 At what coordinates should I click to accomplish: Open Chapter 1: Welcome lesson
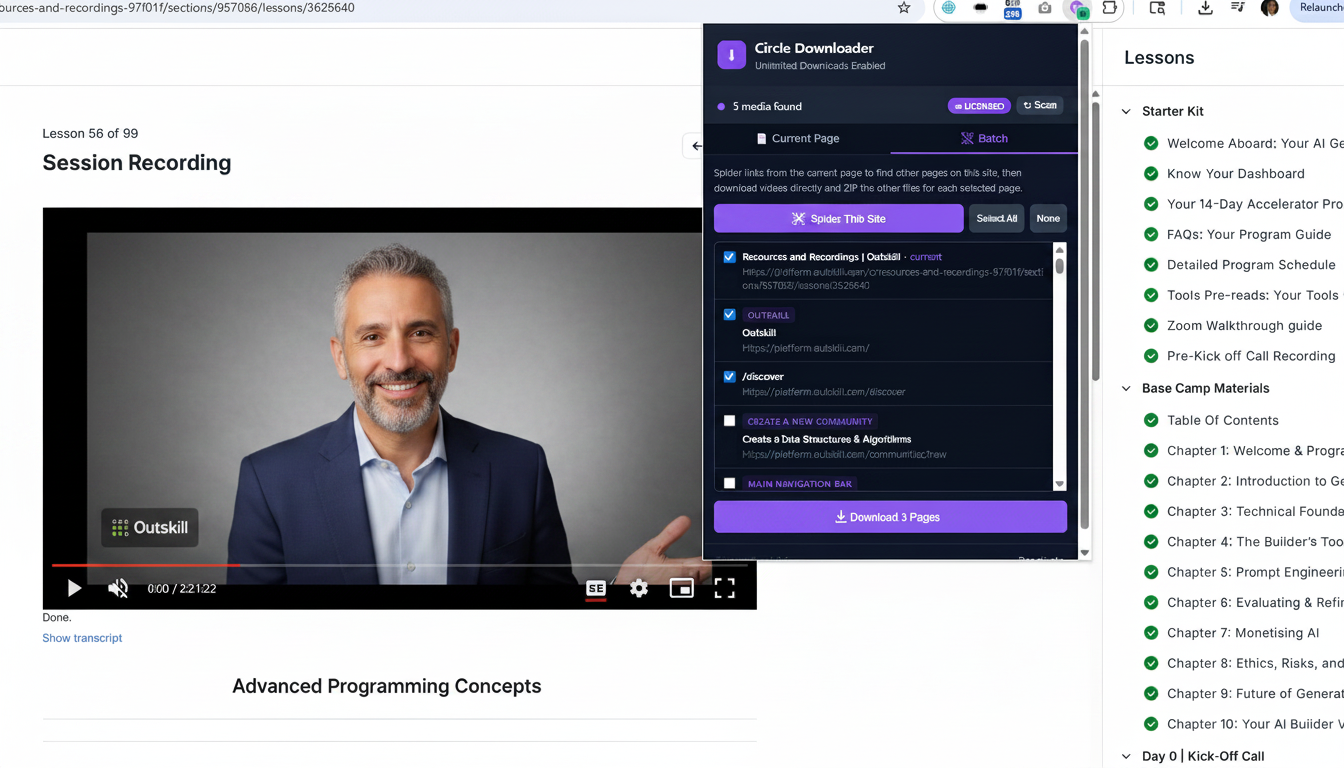coord(1255,450)
